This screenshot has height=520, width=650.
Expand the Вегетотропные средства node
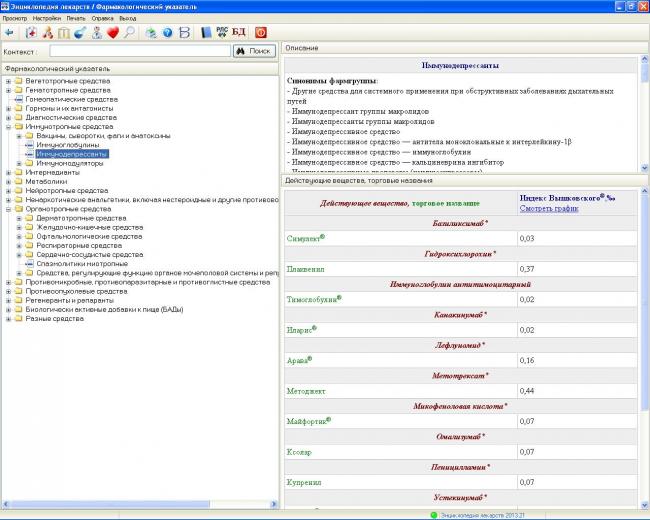point(8,81)
